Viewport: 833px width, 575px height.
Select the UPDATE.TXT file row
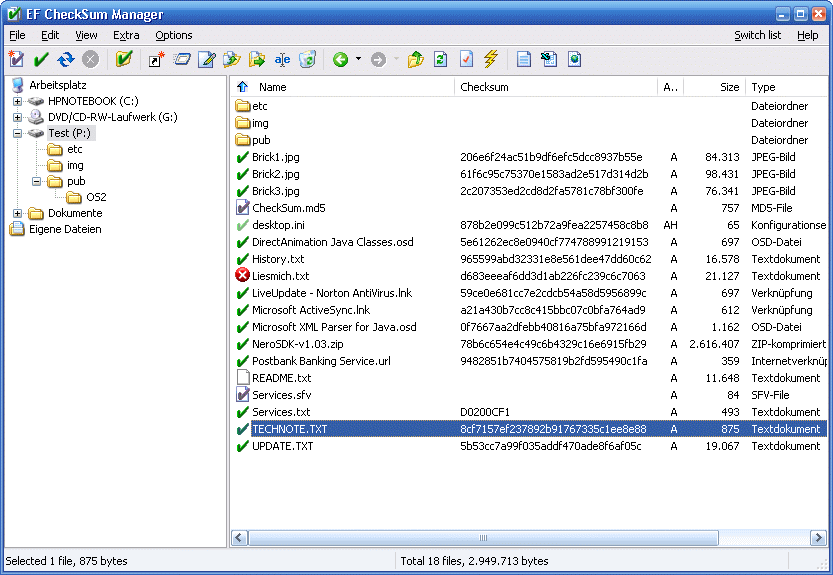529,446
